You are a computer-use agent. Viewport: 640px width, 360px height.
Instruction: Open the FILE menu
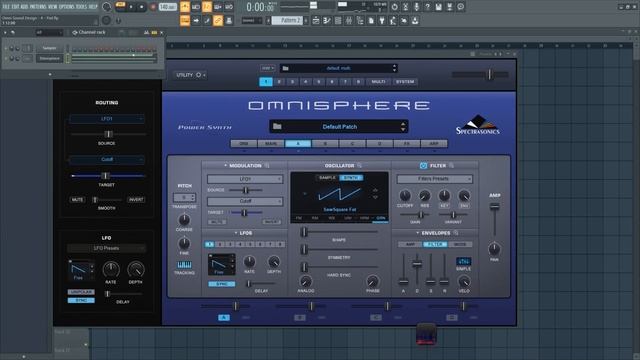click(x=6, y=7)
